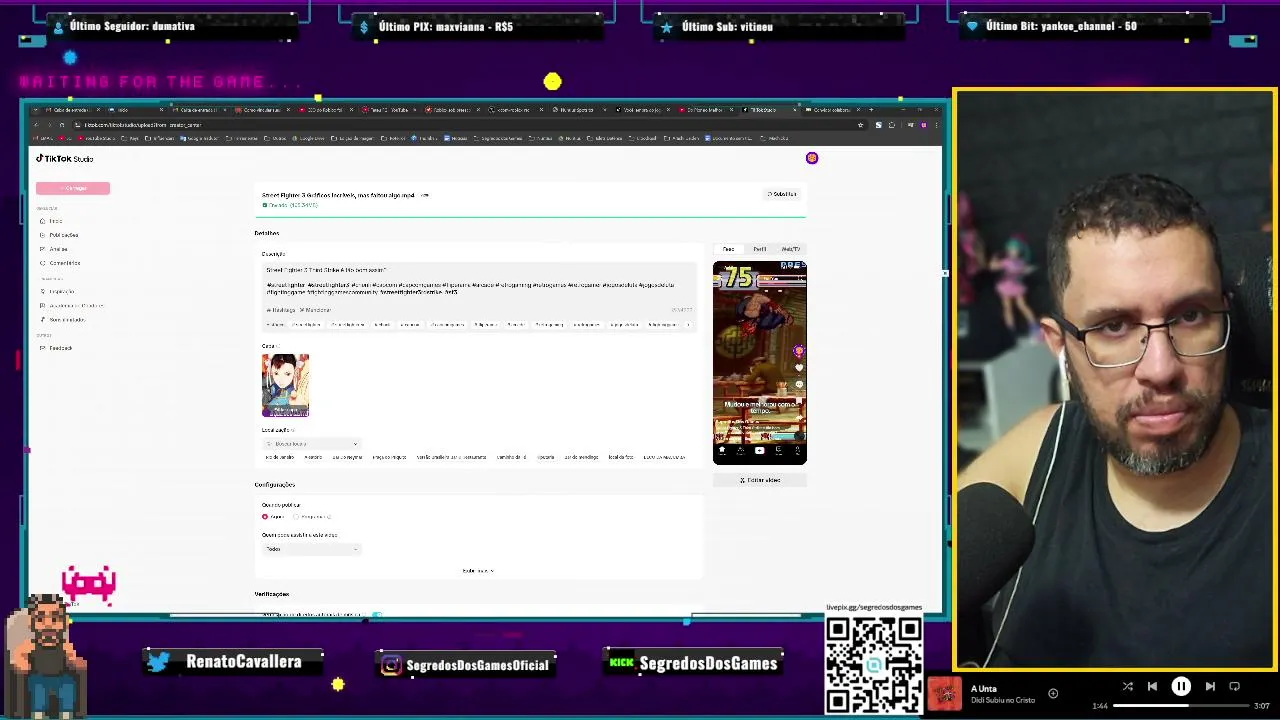This screenshot has height=720, width=1280.
Task: Switch preview to Feed tab
Action: tap(728, 249)
